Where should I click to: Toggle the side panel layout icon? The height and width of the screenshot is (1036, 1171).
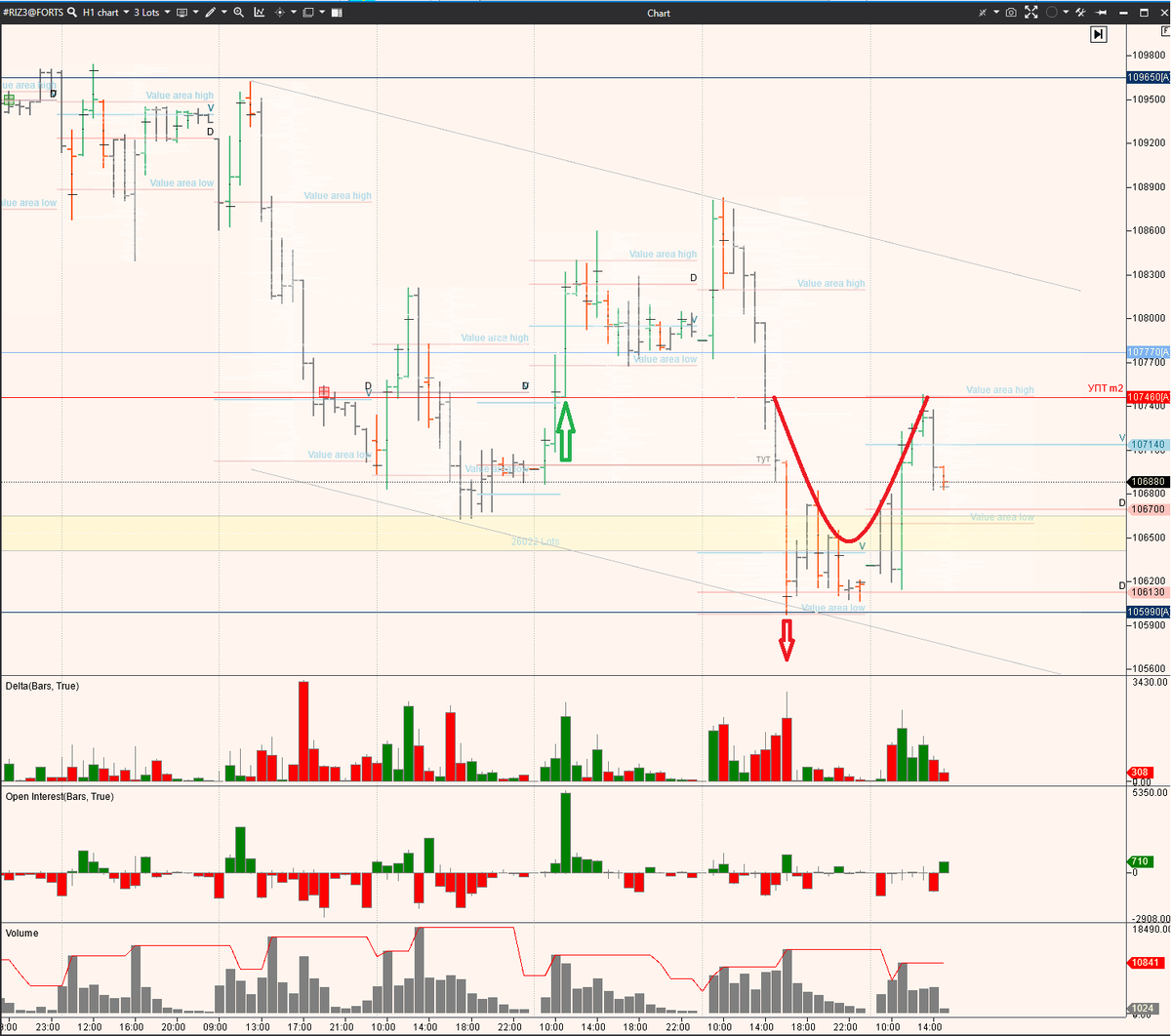pos(337,13)
